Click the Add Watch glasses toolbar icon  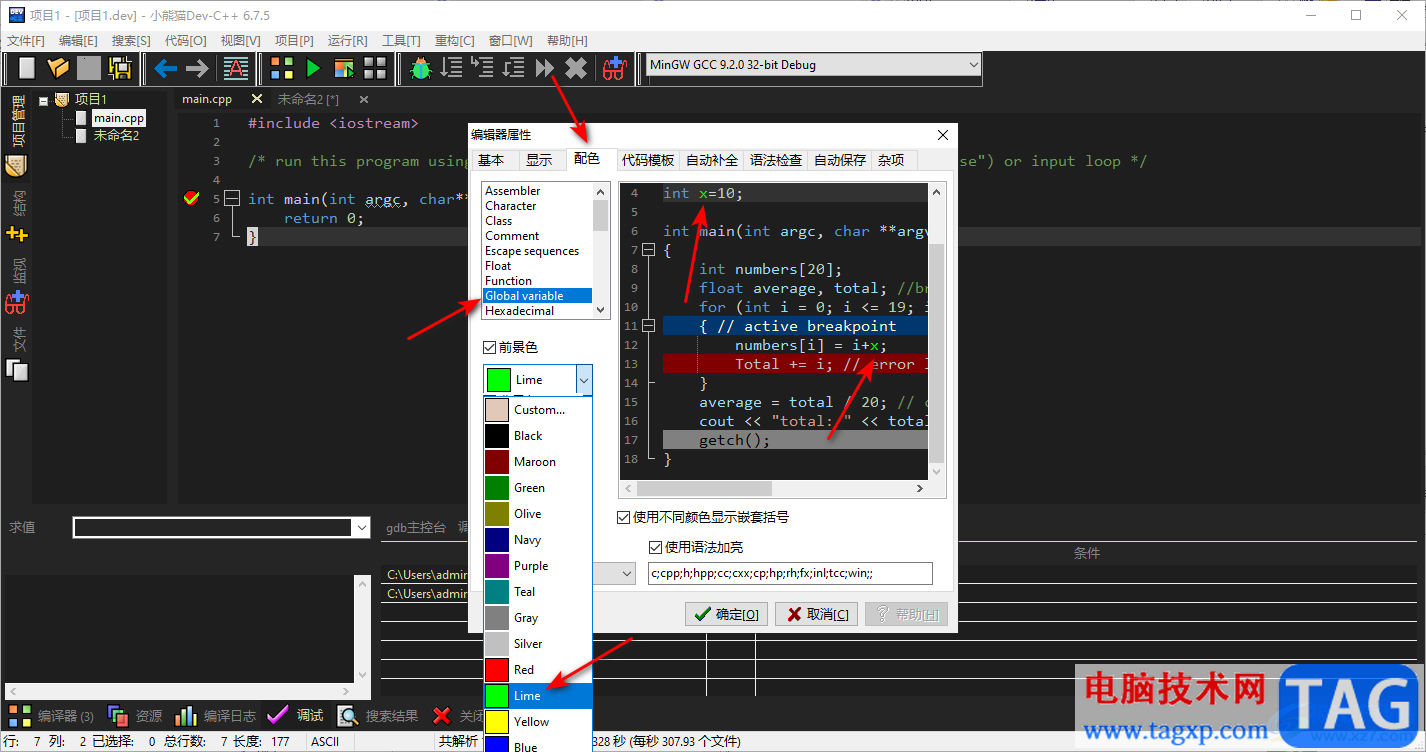click(x=614, y=68)
